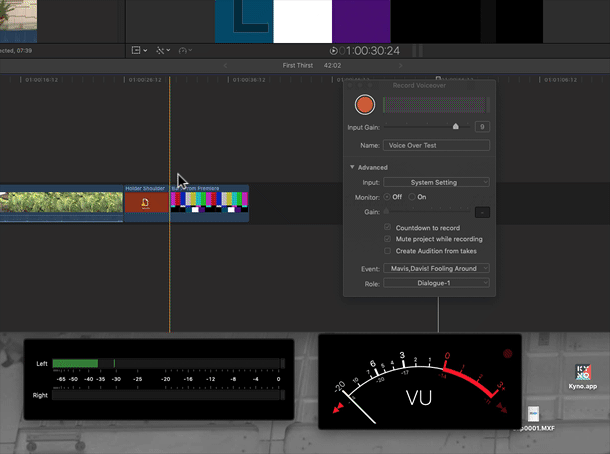Disable Mute project while recording
This screenshot has width=610, height=454.
click(x=388, y=240)
